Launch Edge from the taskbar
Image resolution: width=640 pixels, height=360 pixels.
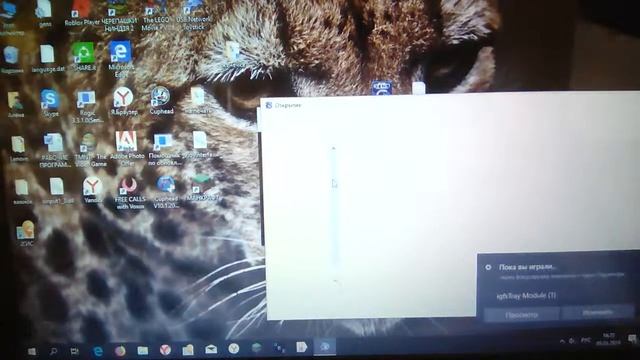click(x=98, y=351)
